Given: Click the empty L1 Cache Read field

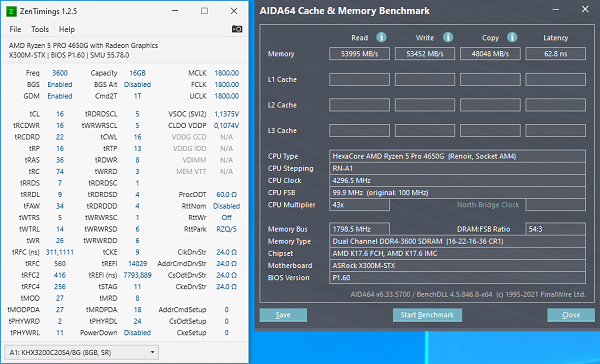Looking at the screenshot, I should [x=359, y=79].
